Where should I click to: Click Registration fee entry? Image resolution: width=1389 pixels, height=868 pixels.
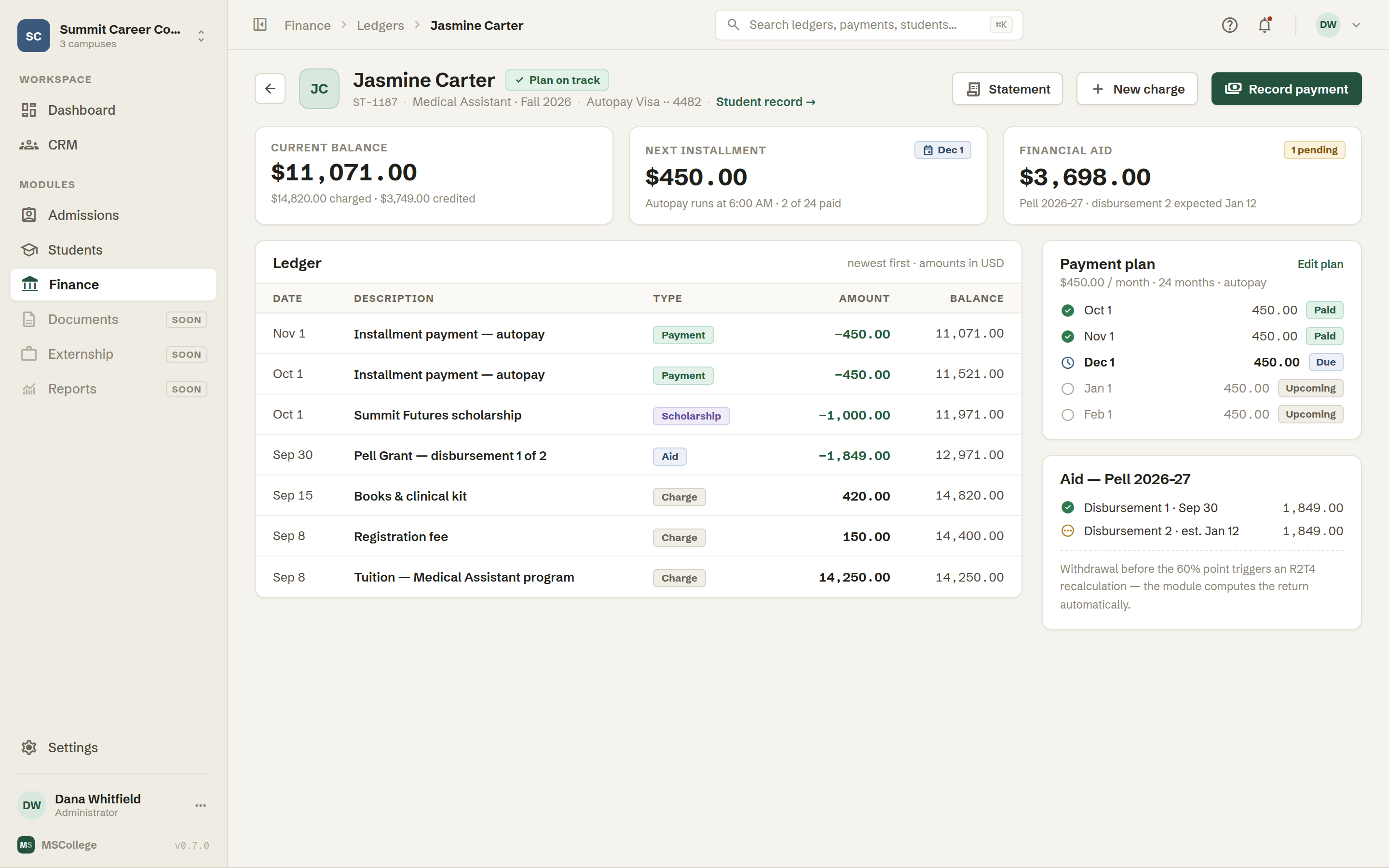click(x=401, y=537)
